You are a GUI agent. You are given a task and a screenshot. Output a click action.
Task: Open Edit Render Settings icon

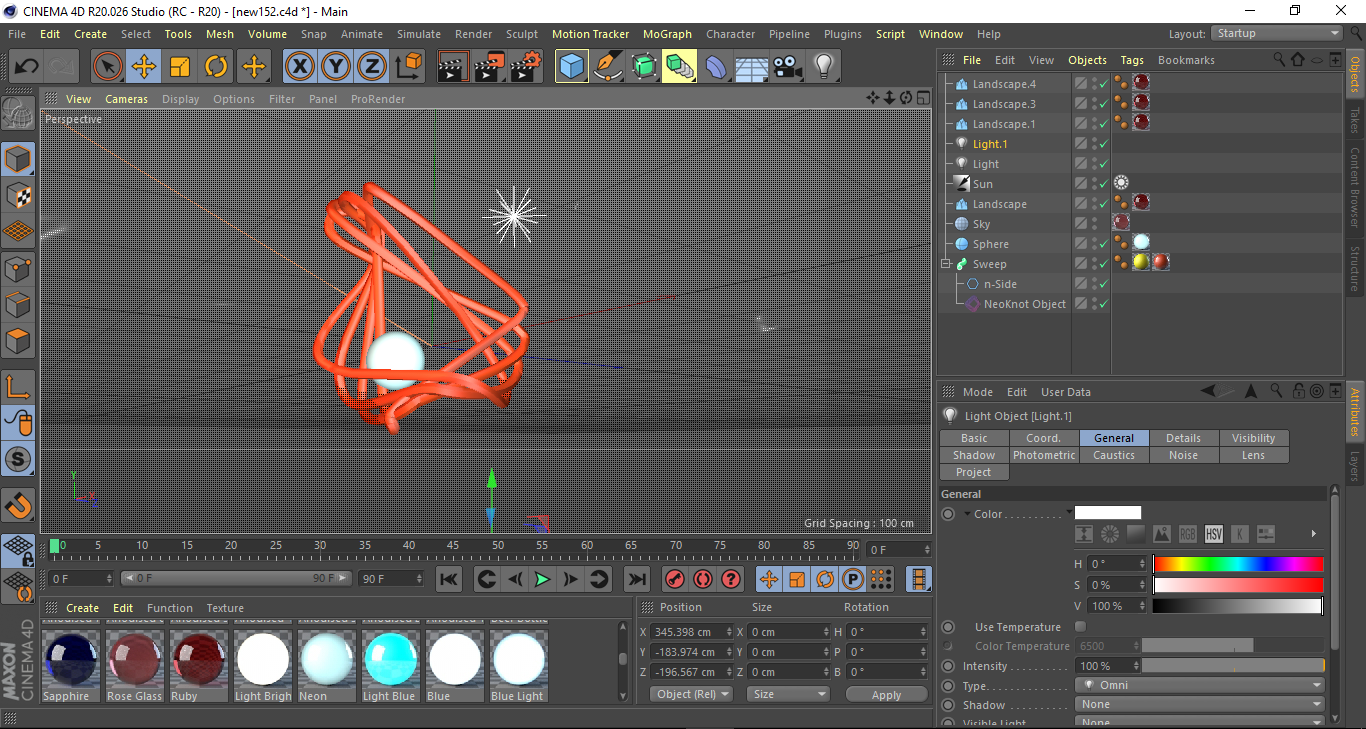(526, 67)
